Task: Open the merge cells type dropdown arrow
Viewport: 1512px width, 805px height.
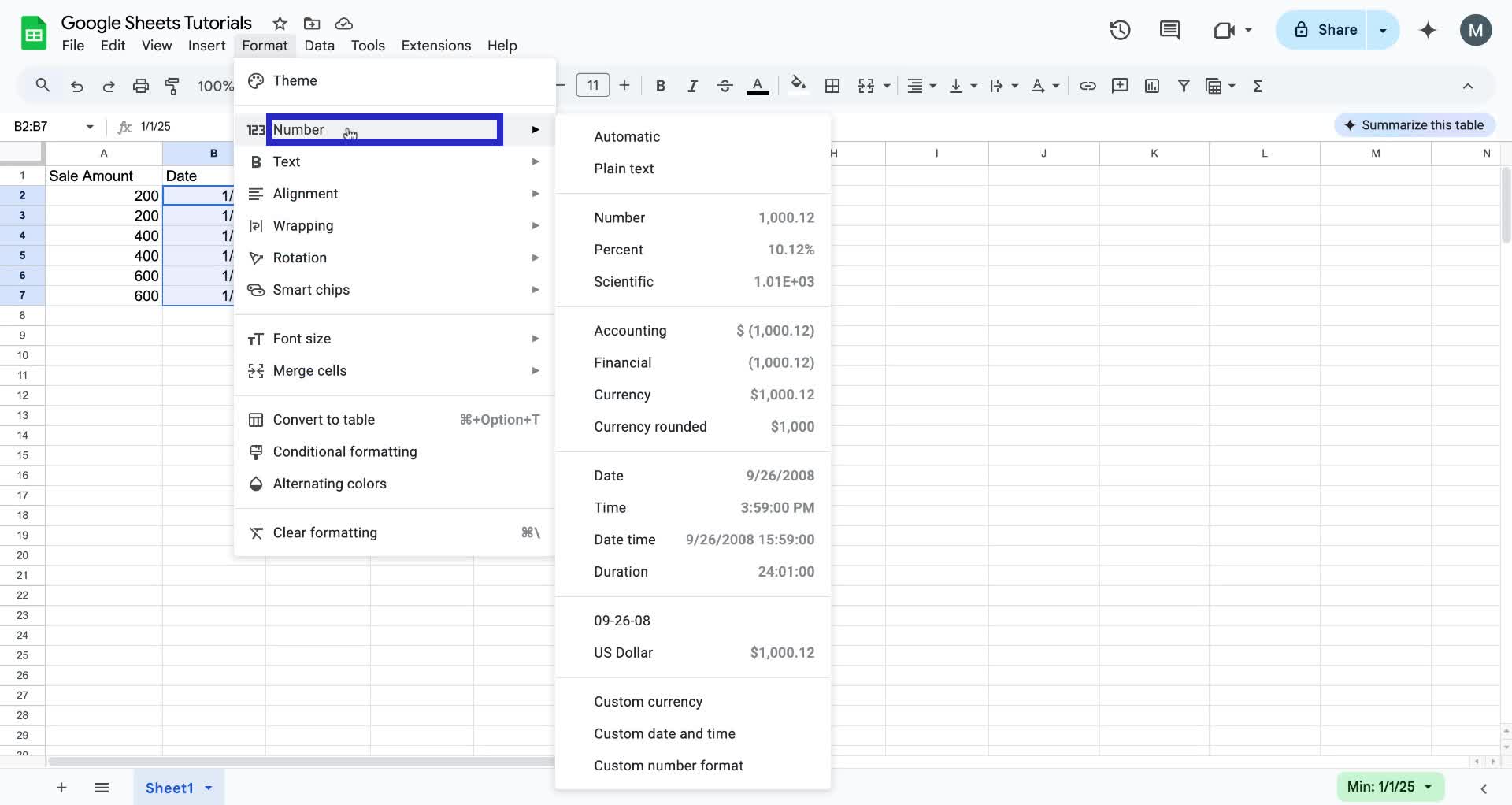Action: [886, 85]
